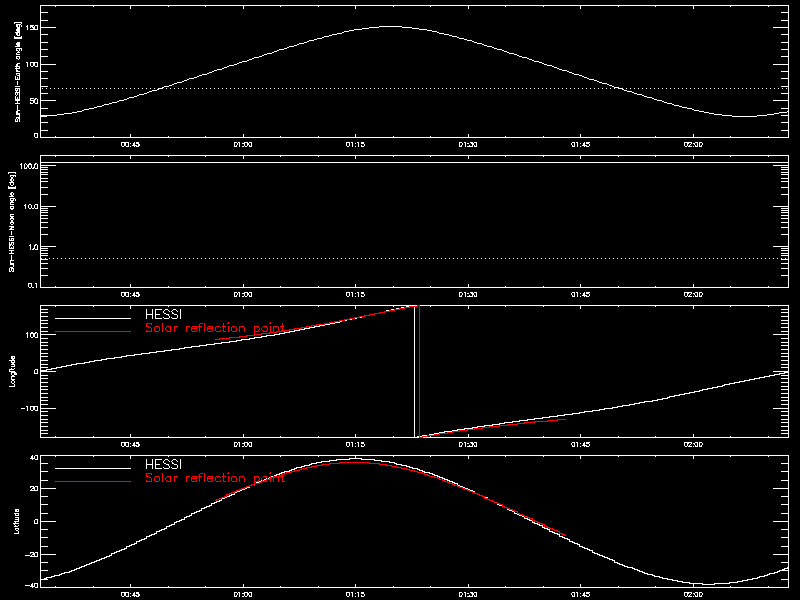Click the Sun-HESSI-Noon angle [deg] axis label
Image resolution: width=800 pixels, height=600 pixels.
click(x=12, y=221)
